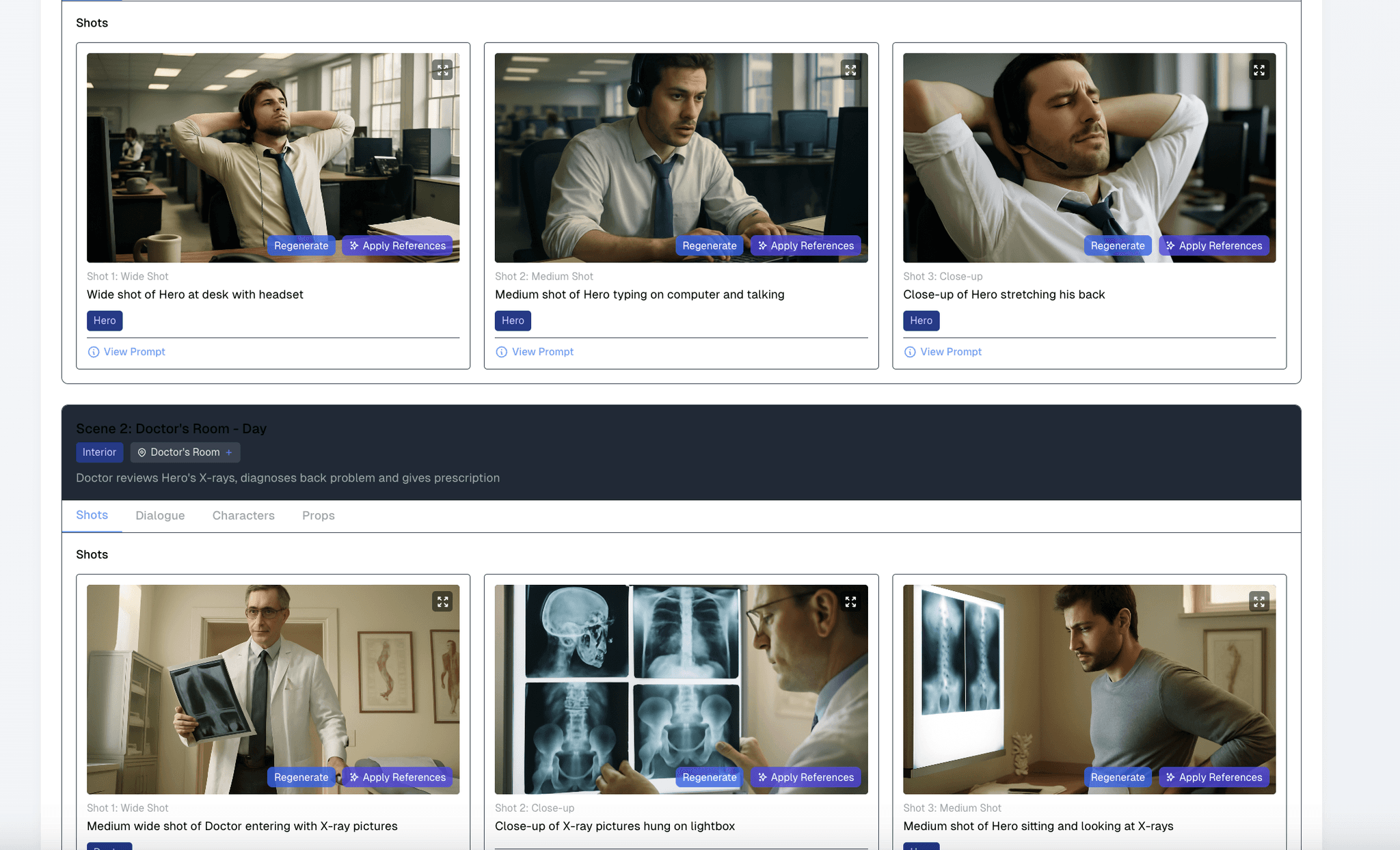
Task: Expand the typing medium shot image fullscreen
Action: (x=850, y=70)
